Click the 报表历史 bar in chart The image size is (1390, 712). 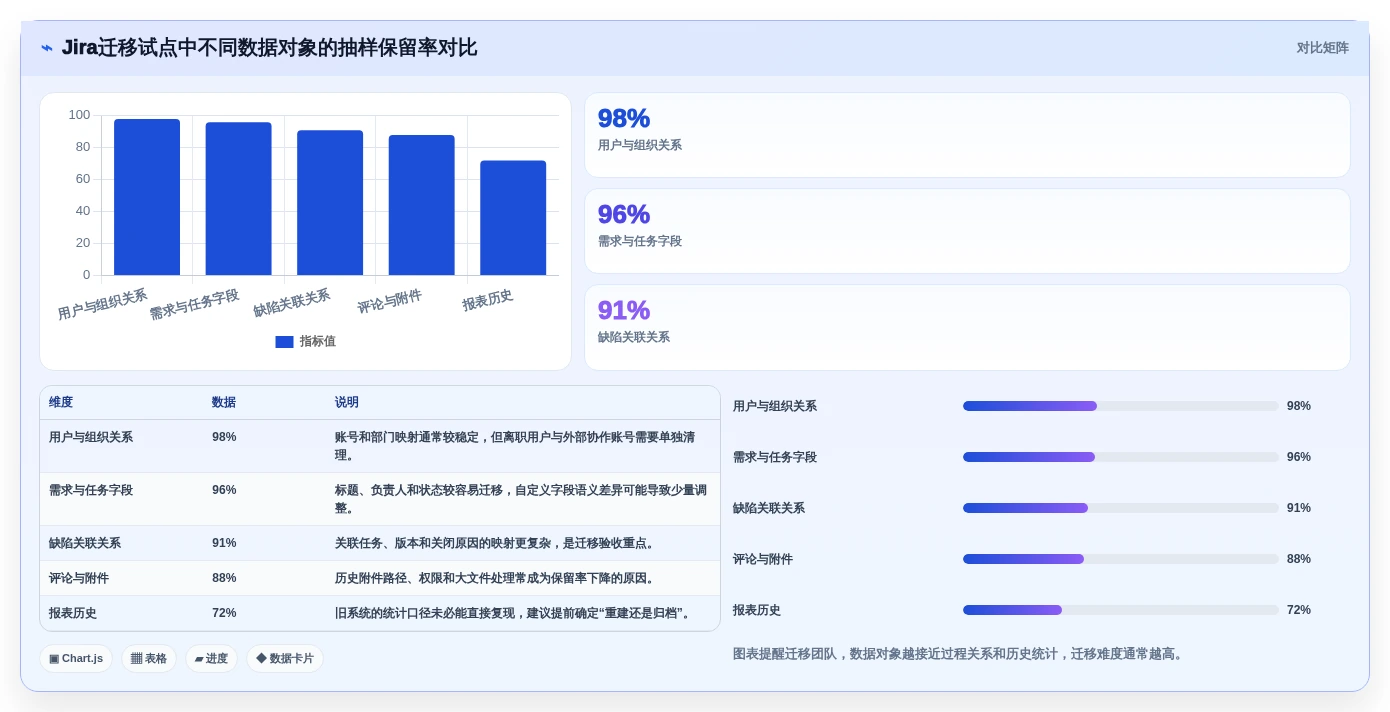(x=513, y=218)
